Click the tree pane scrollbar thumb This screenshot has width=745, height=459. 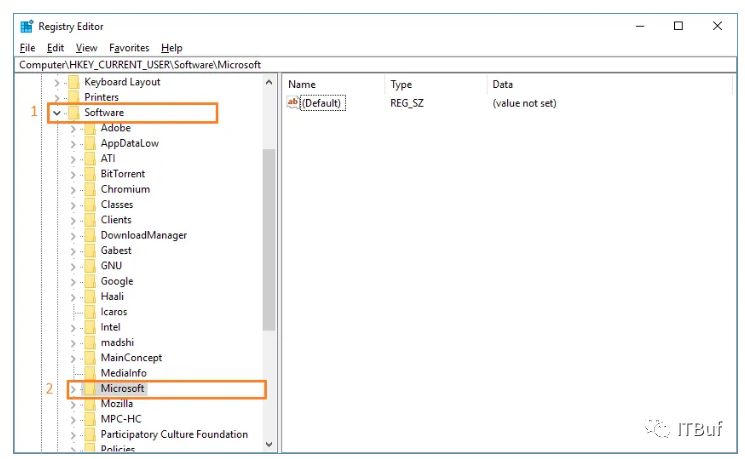[x=269, y=239]
